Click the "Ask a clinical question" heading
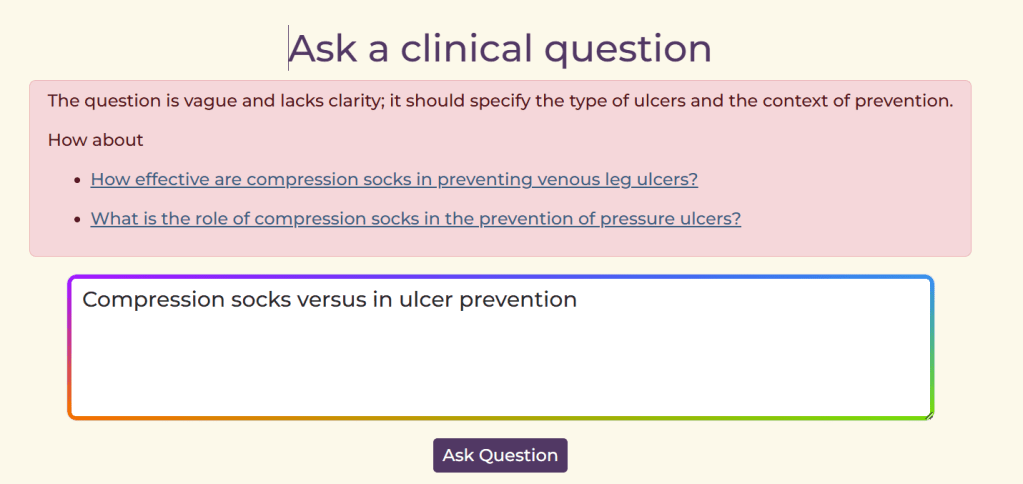Viewport: 1023px width, 484px height. click(500, 48)
